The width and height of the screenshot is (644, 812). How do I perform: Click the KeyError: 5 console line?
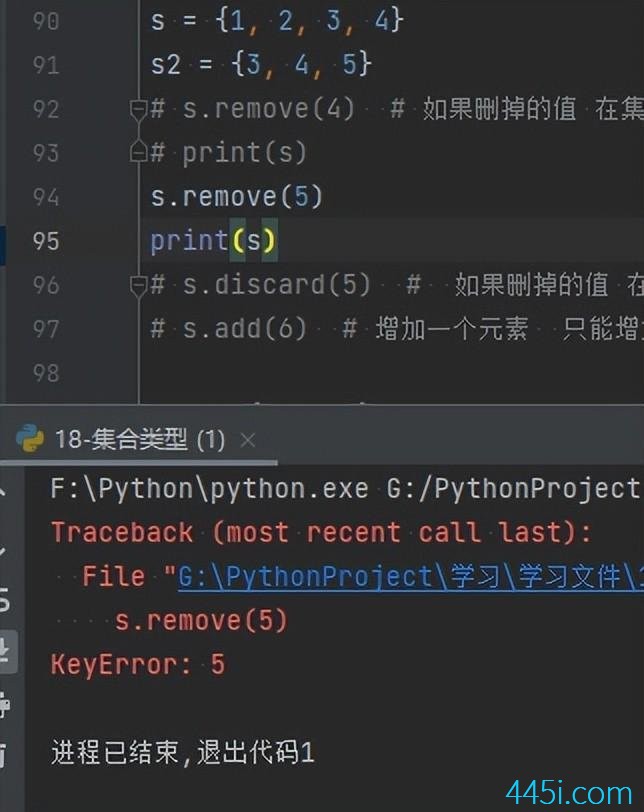[138, 664]
